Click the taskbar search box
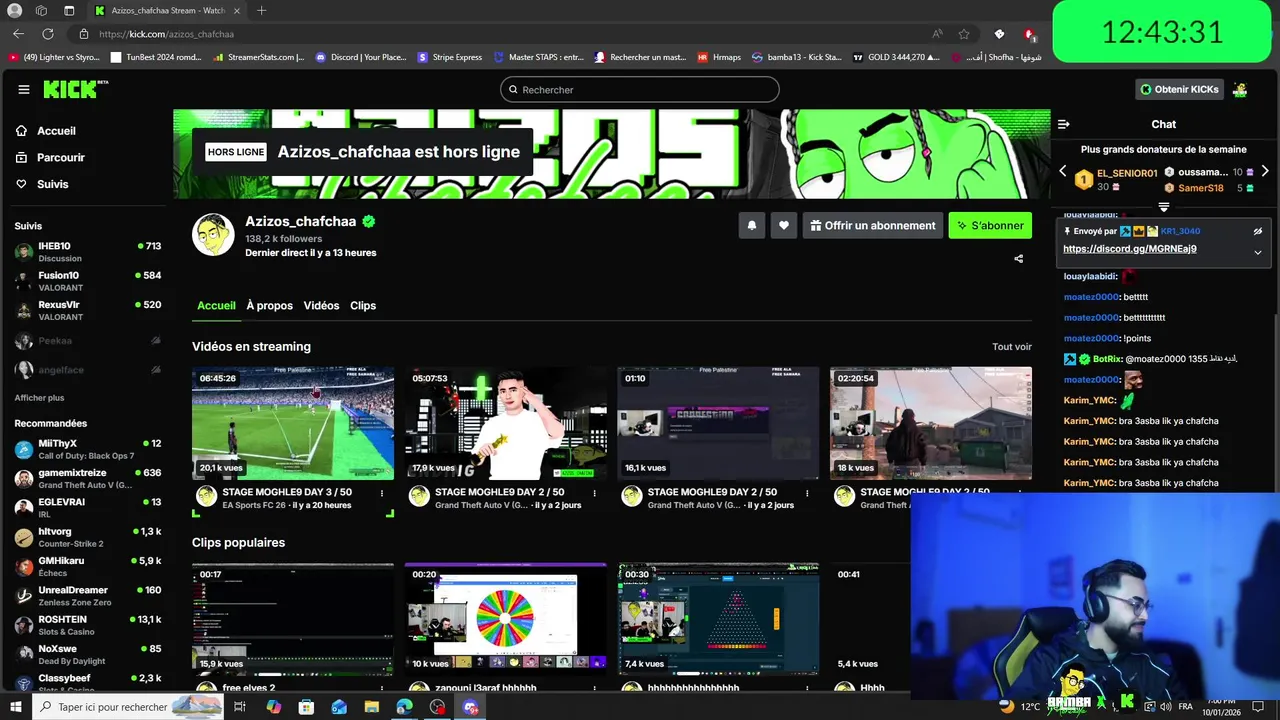Image resolution: width=1280 pixels, height=720 pixels. point(129,707)
